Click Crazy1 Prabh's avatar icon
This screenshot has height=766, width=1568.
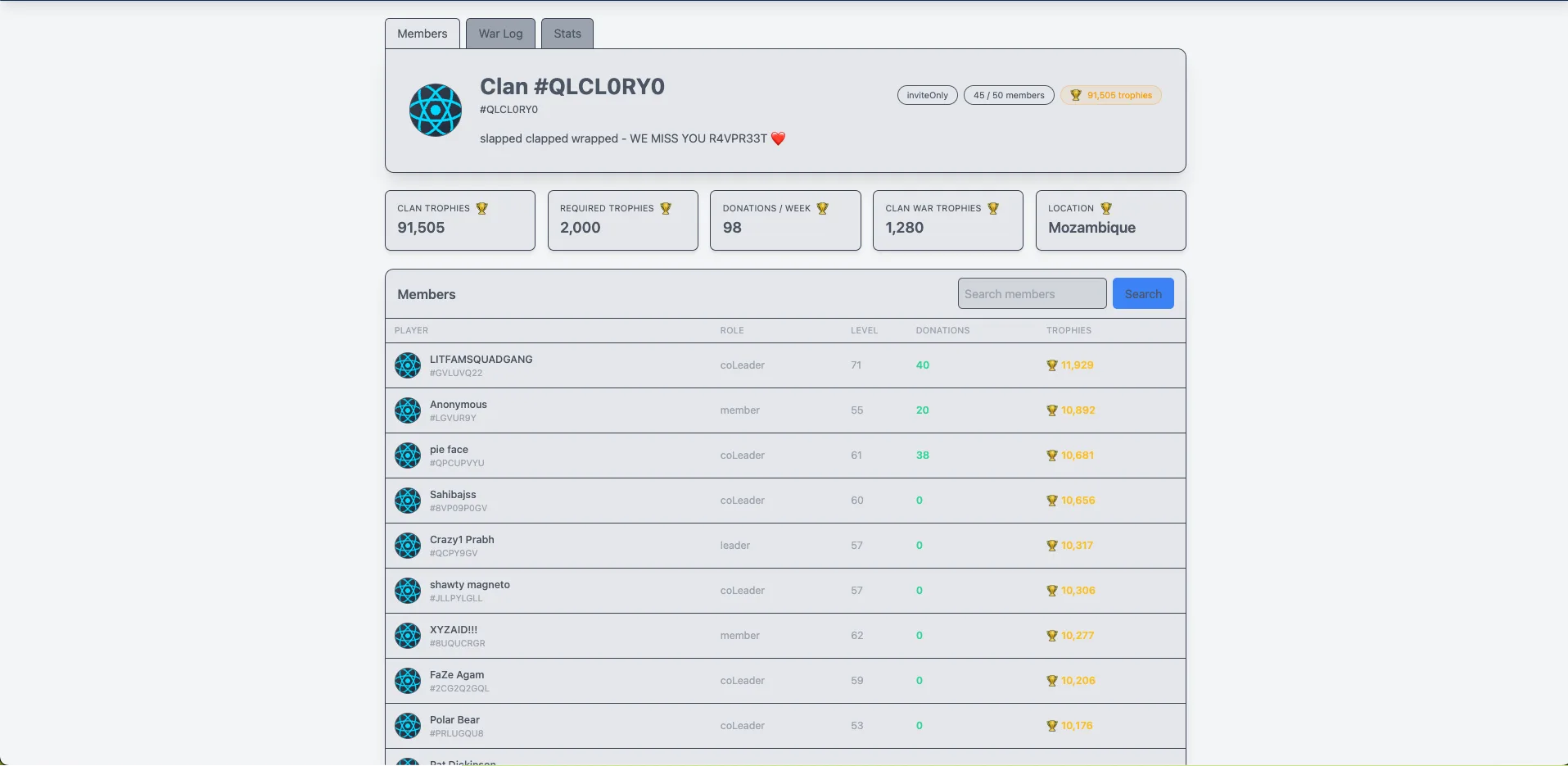click(x=408, y=546)
